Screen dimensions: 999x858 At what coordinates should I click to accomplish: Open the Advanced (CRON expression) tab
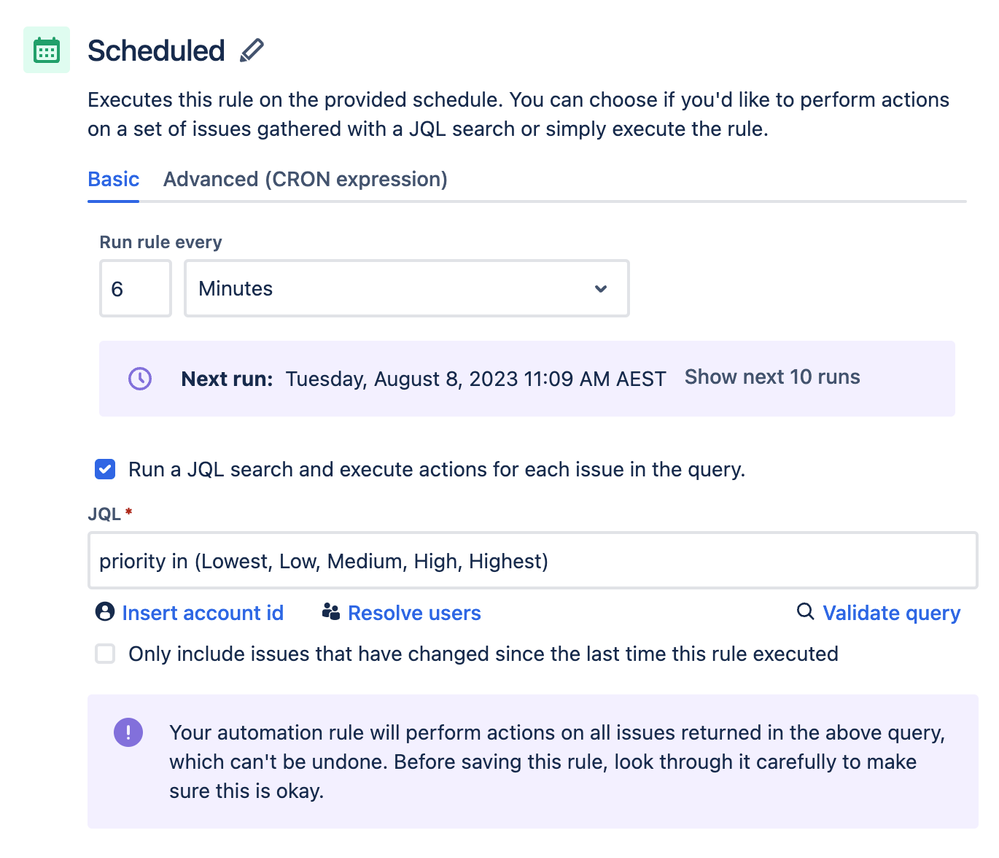(305, 180)
